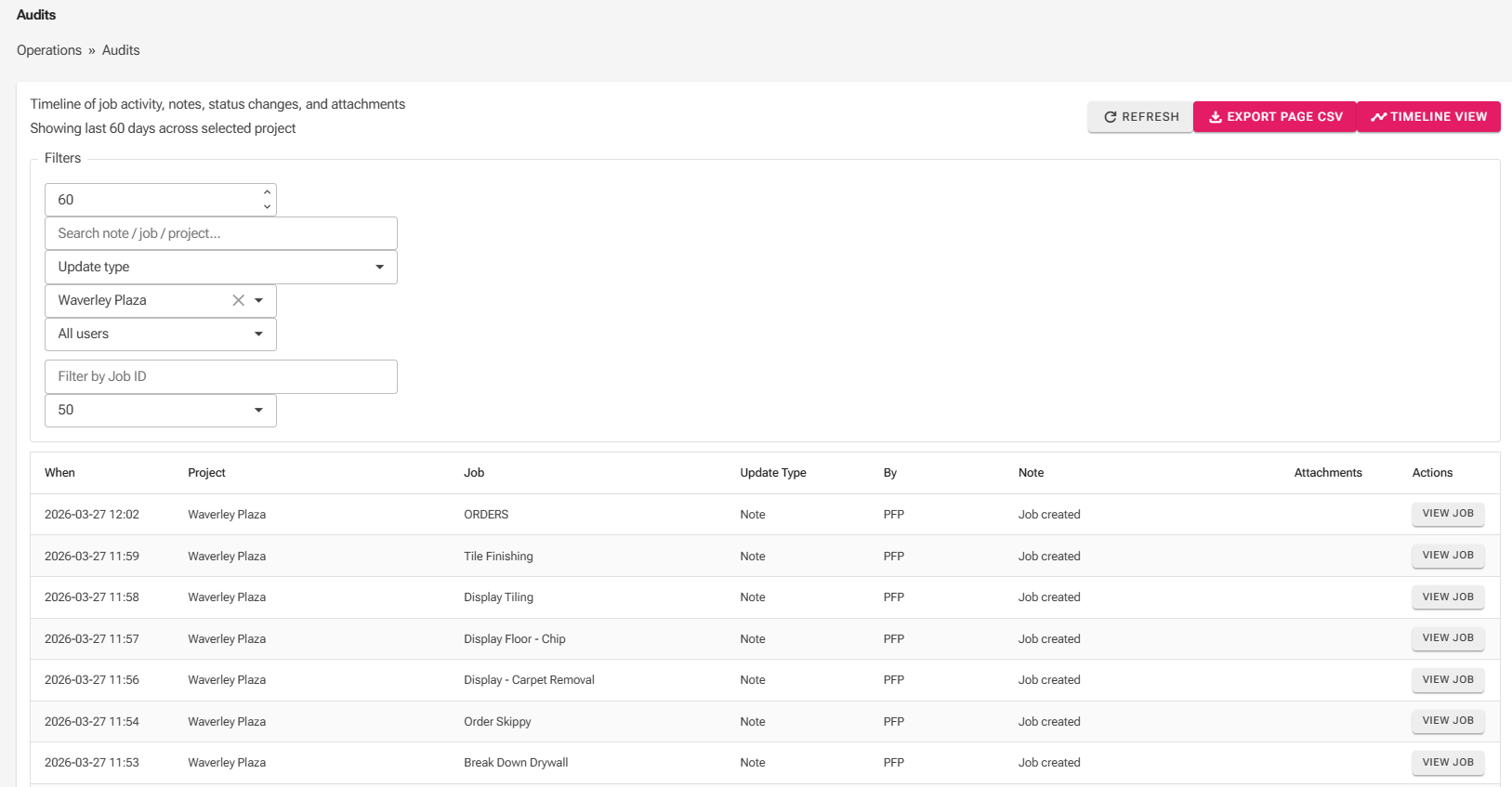The width and height of the screenshot is (1512, 787).
Task: Click the Job column header
Action: click(474, 473)
